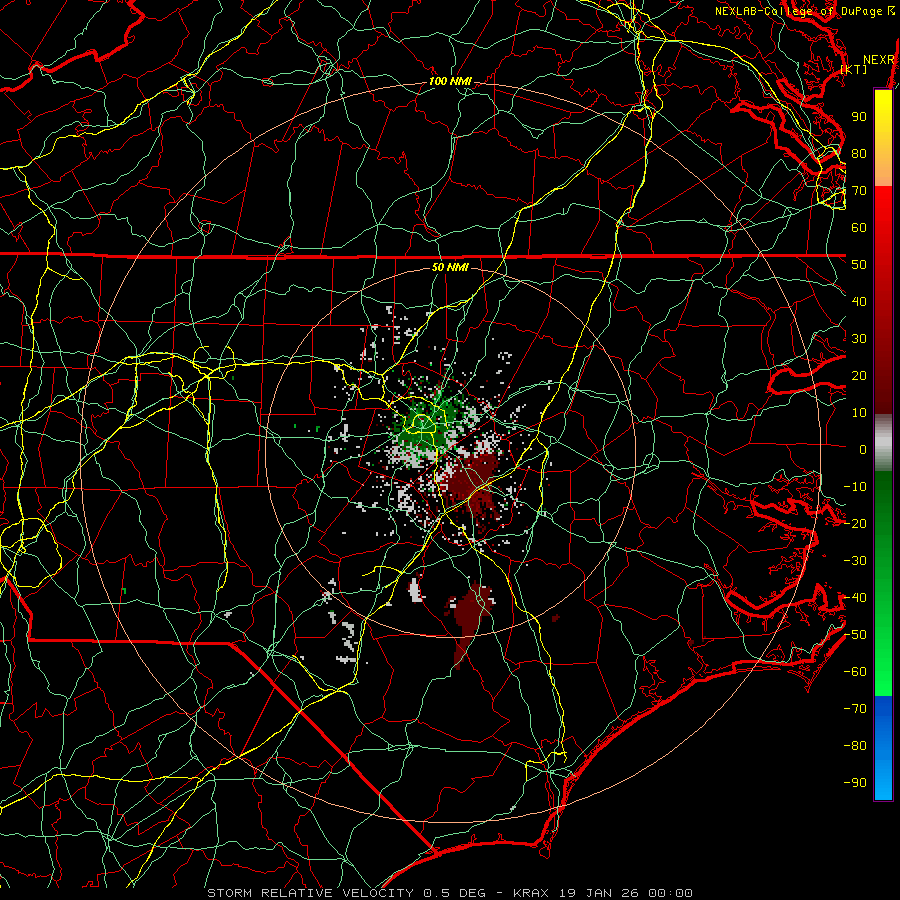The image size is (900, 900).
Task: Click the "50 NMI" range ring label
Action: pyautogui.click(x=450, y=267)
